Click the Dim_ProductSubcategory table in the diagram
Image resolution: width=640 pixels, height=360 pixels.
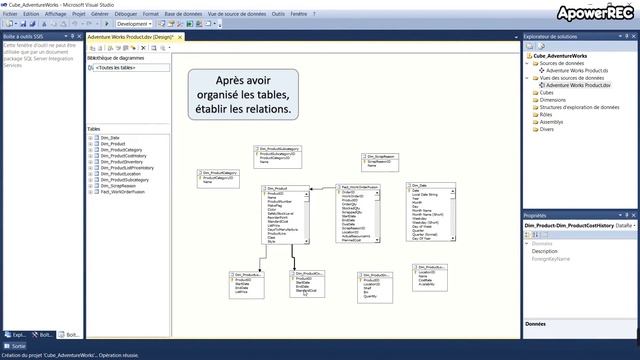click(x=278, y=157)
